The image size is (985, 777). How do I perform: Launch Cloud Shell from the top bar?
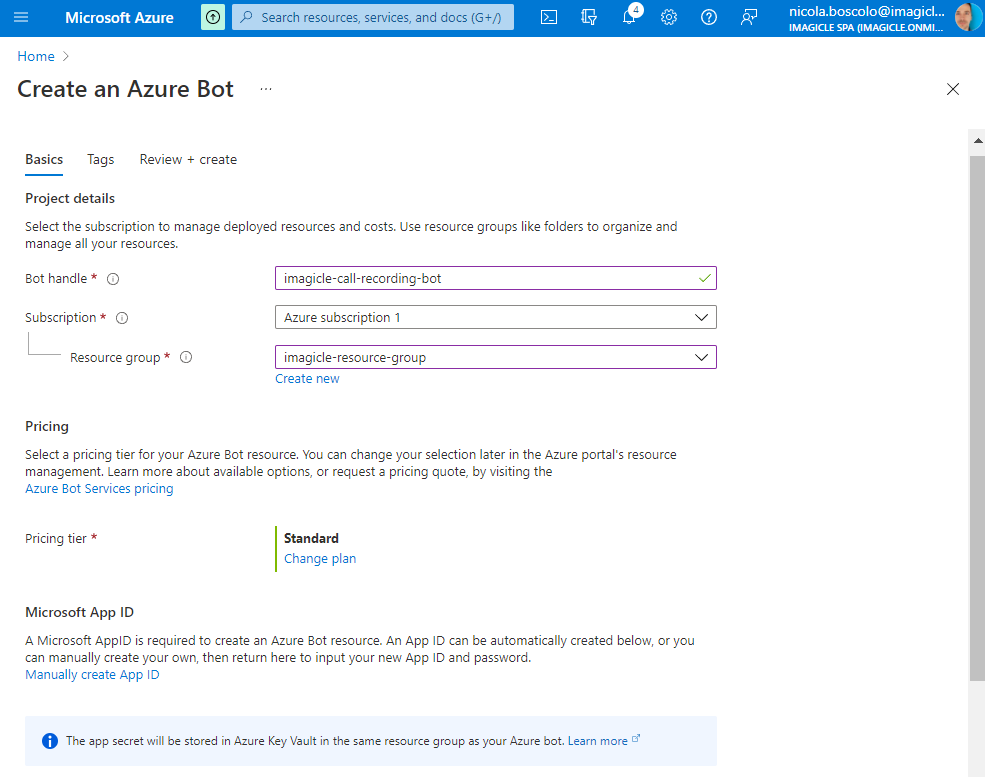[549, 17]
